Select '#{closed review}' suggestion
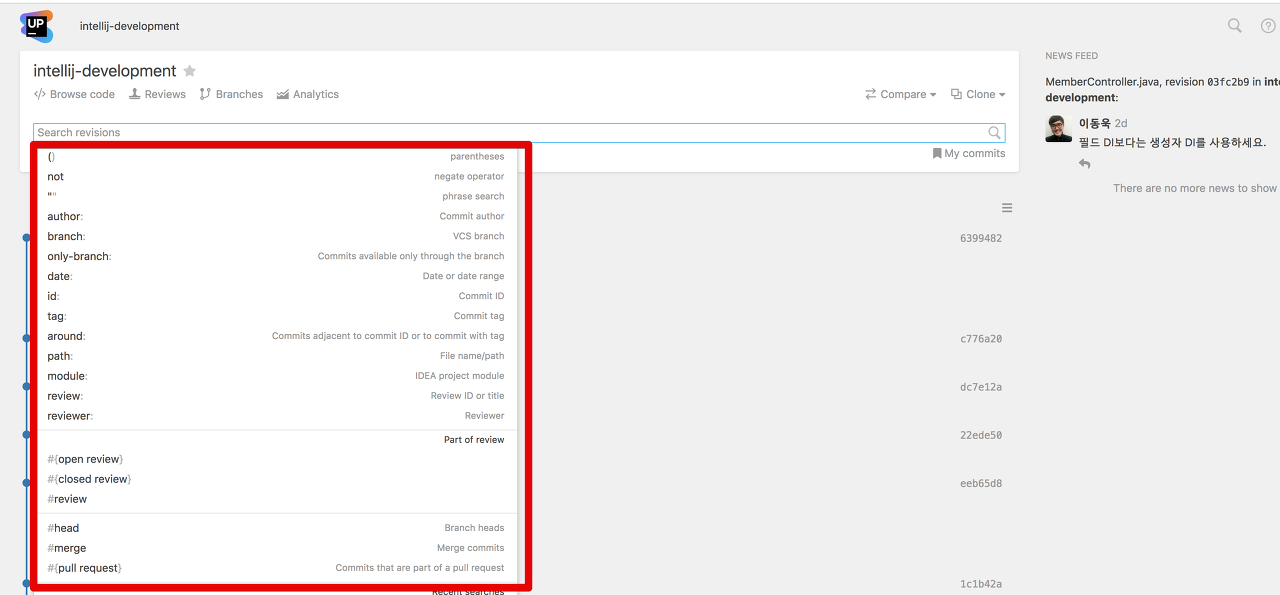 click(276, 480)
